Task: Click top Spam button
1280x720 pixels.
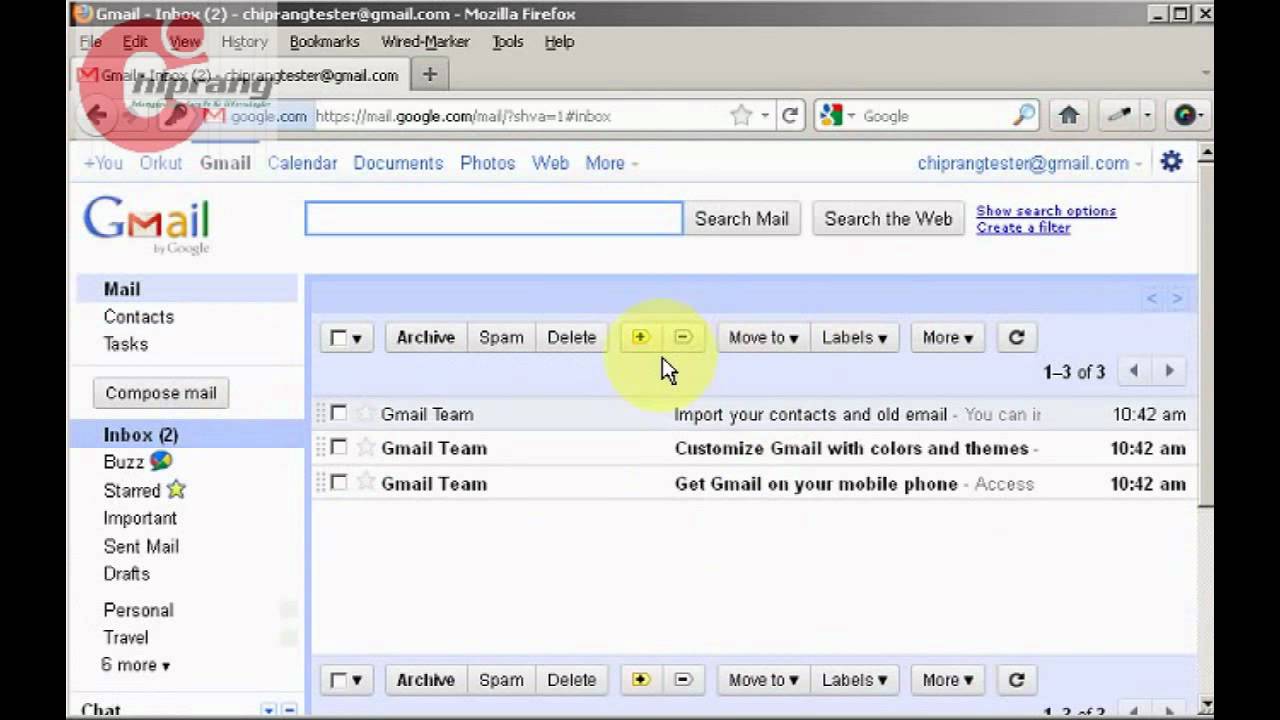Action: pos(501,337)
